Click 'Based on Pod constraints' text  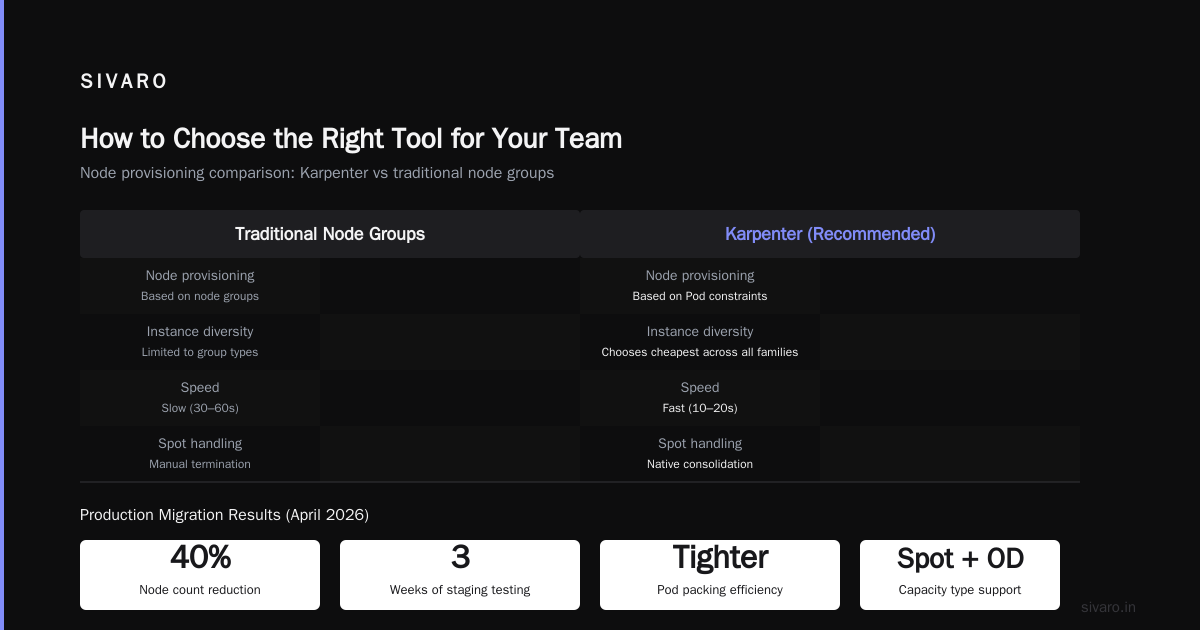(700, 296)
